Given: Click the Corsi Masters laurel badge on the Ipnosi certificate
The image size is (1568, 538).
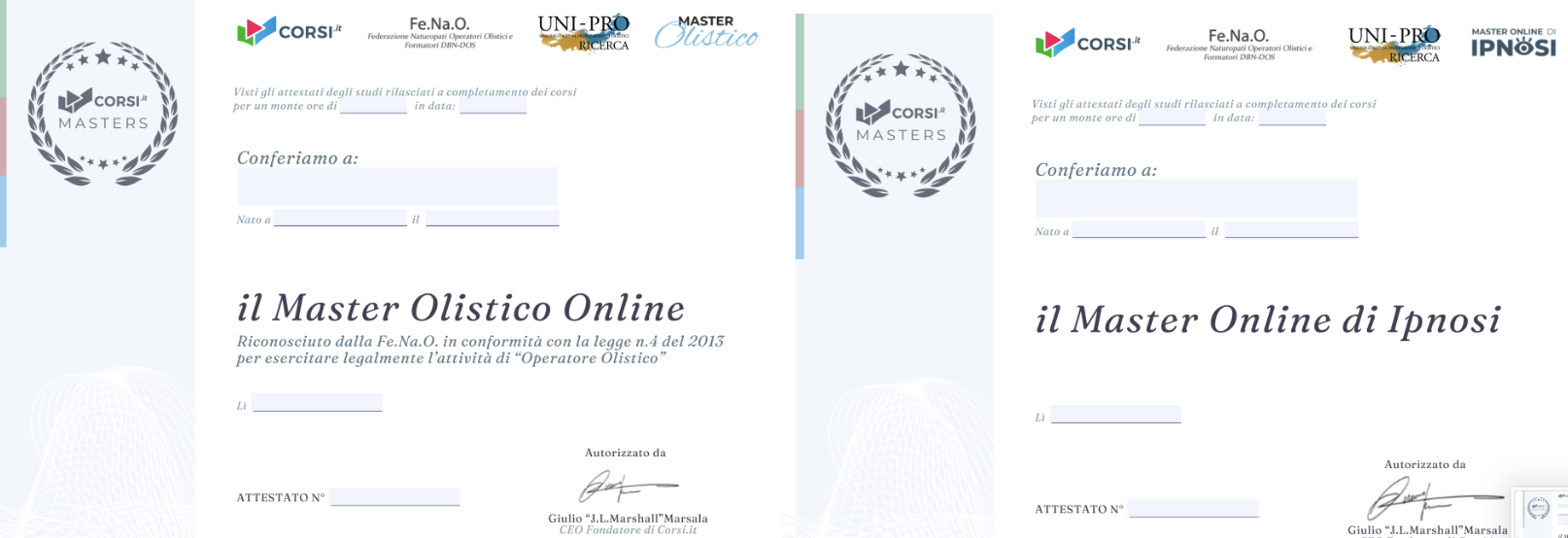Looking at the screenshot, I should tap(902, 125).
